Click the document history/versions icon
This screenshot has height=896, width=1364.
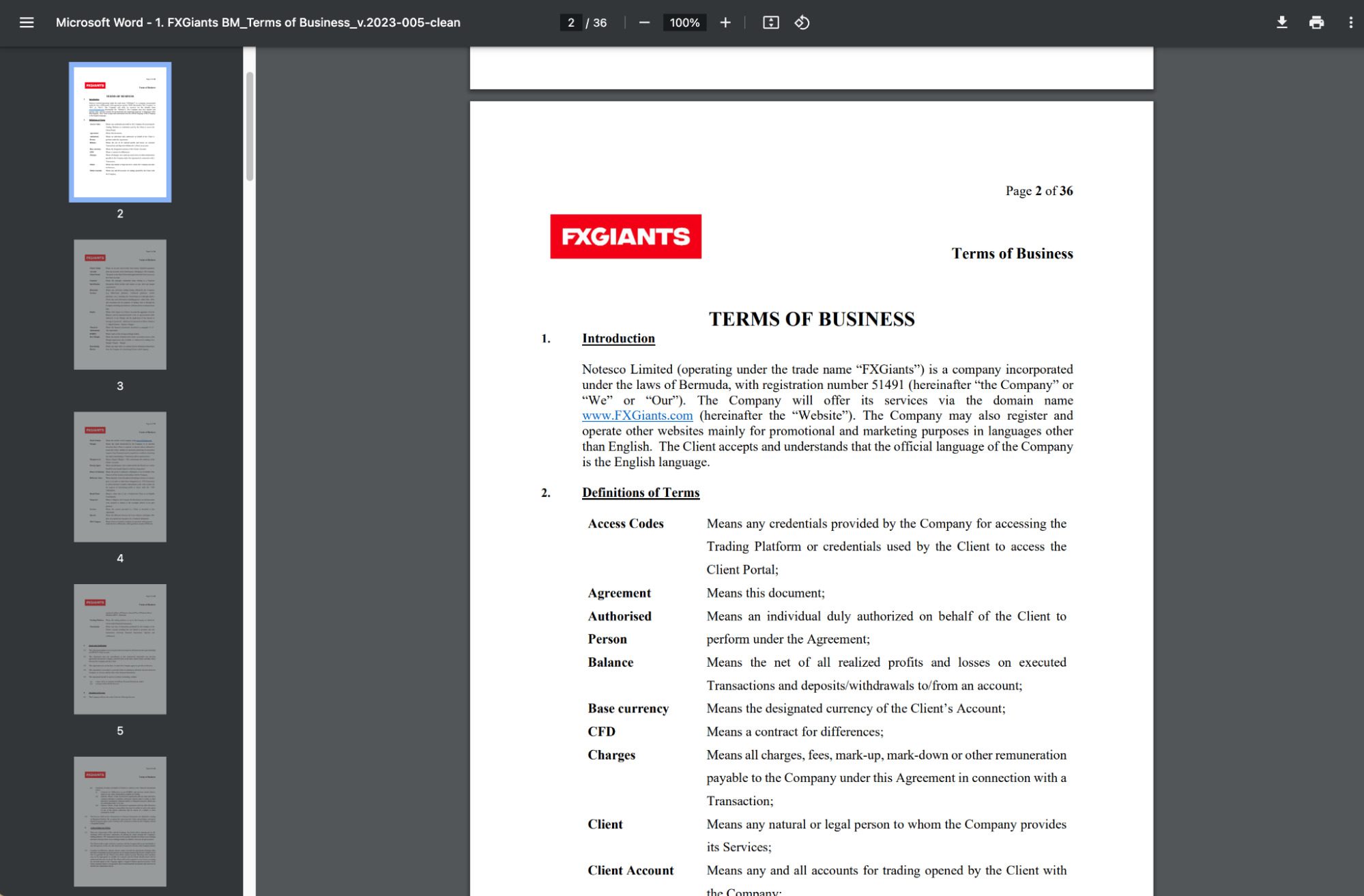[802, 22]
